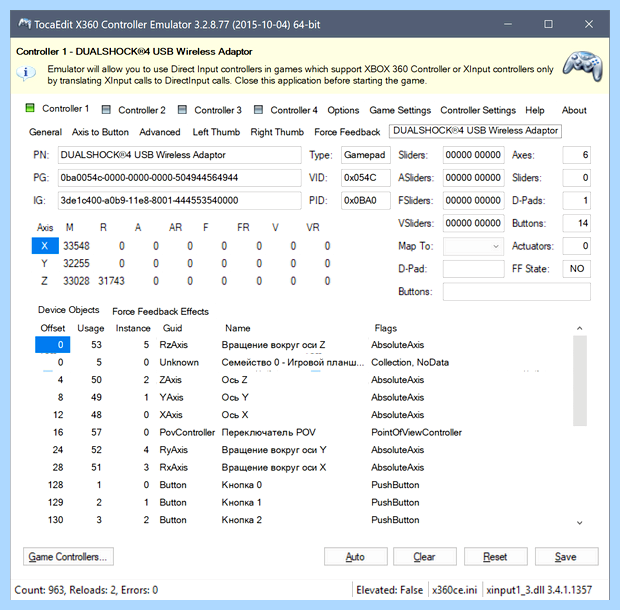This screenshot has width=620, height=610.
Task: Click the Buttons count field showing 14
Action: [577, 223]
